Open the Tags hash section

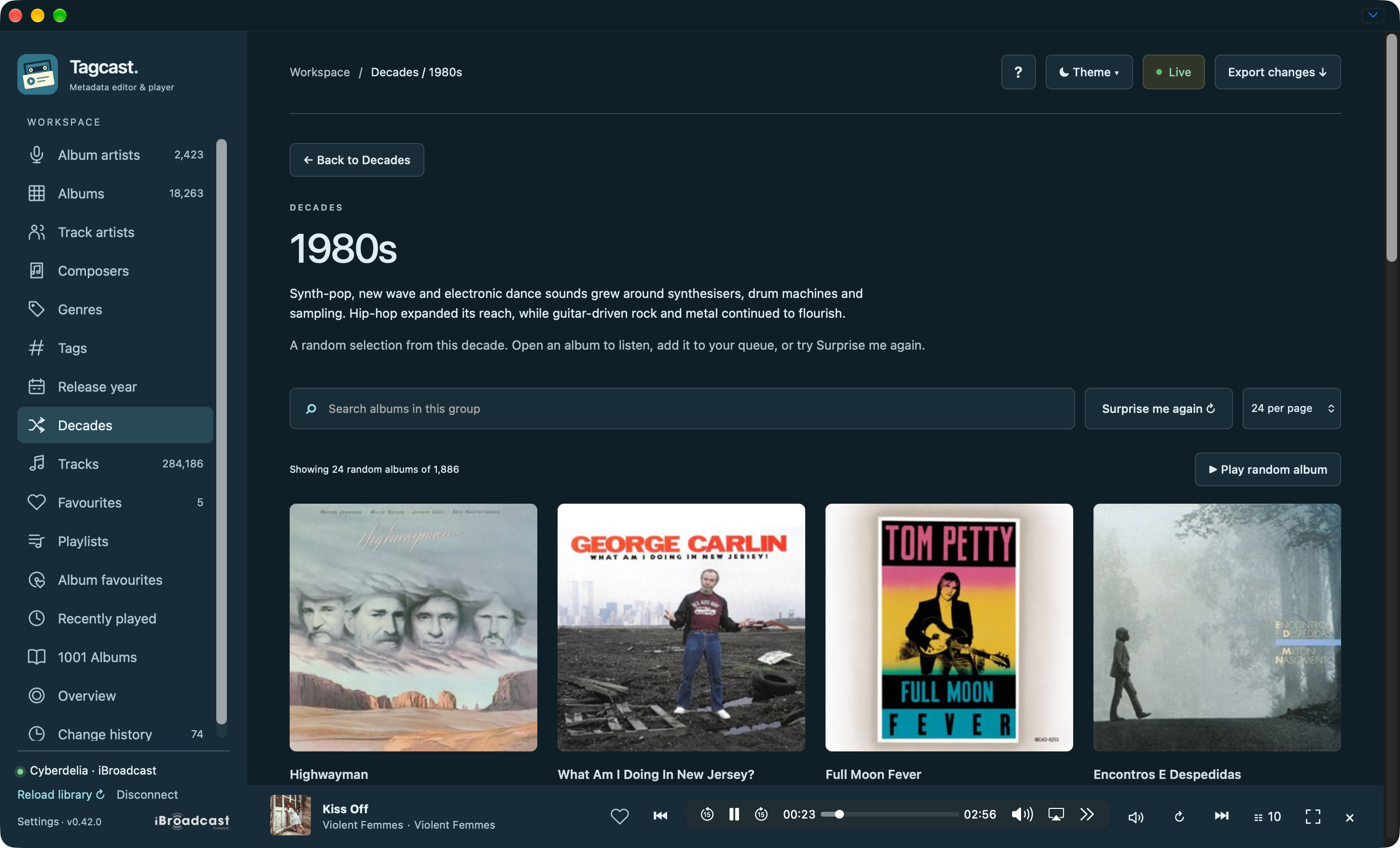point(115,348)
